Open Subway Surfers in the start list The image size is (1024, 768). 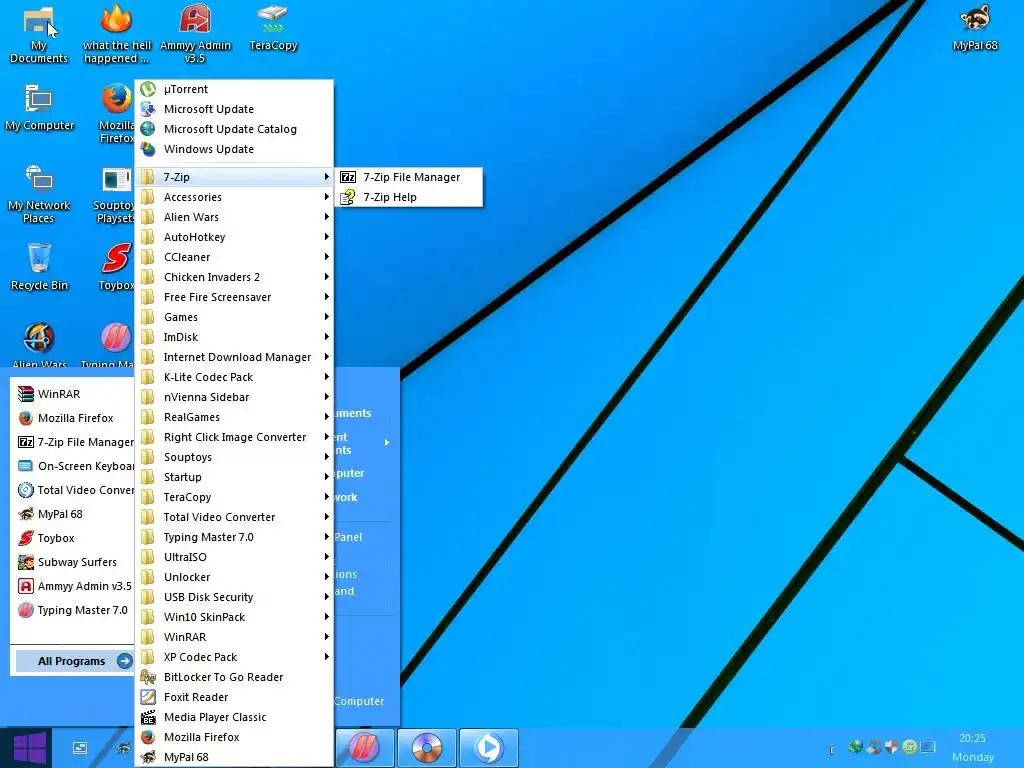click(73, 562)
